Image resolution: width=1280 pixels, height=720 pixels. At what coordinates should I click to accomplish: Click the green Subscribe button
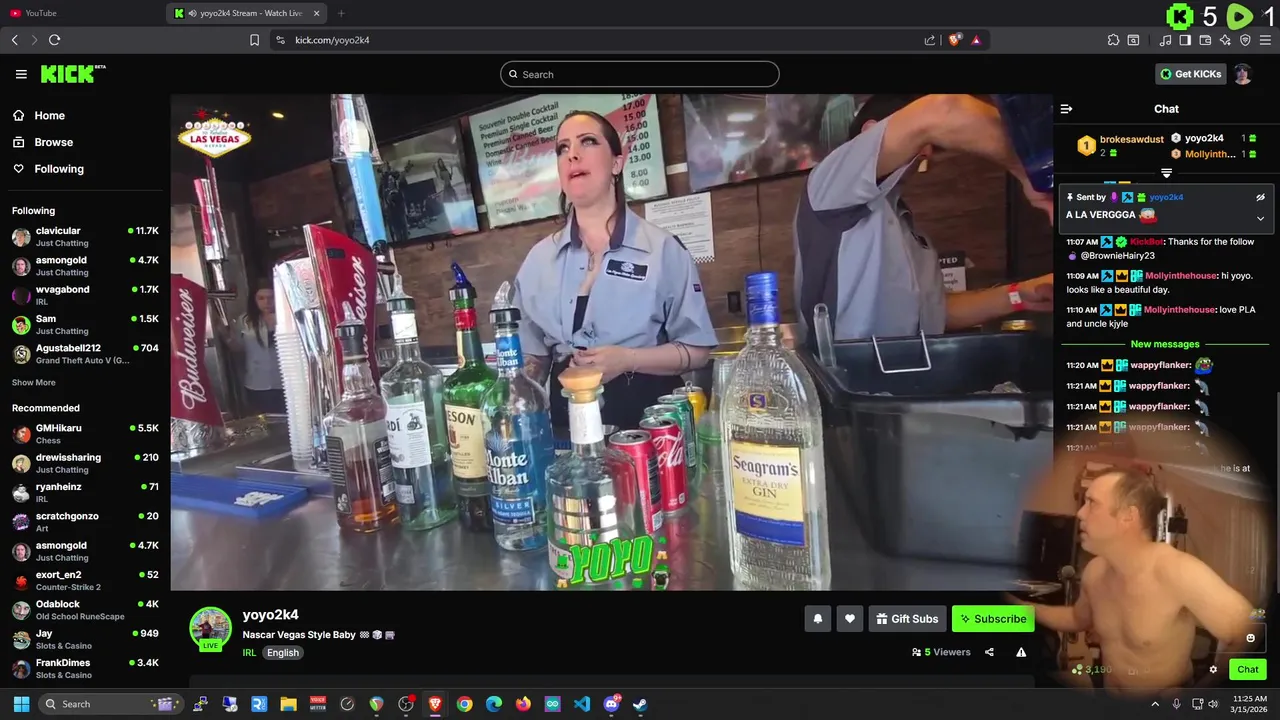coord(993,619)
